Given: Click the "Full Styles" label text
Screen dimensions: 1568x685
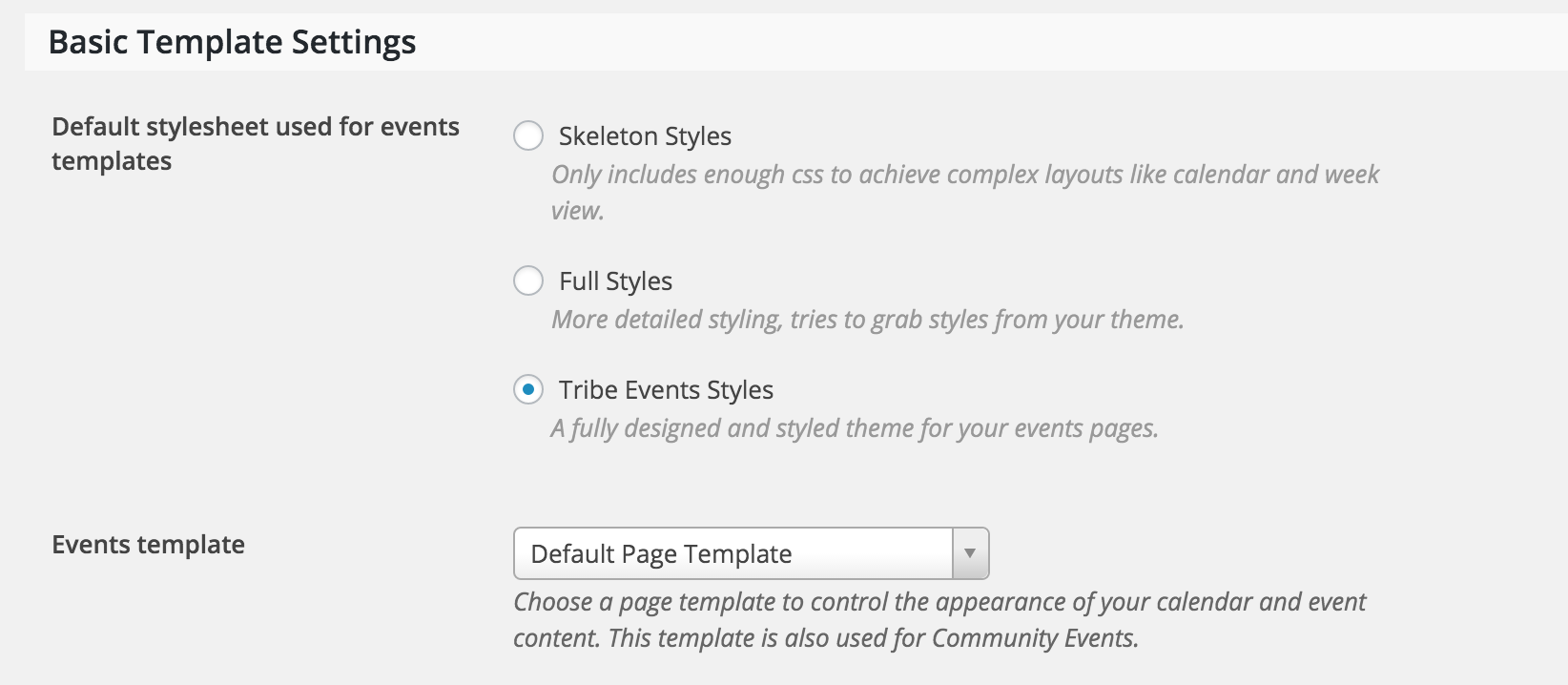Looking at the screenshot, I should click(x=615, y=281).
